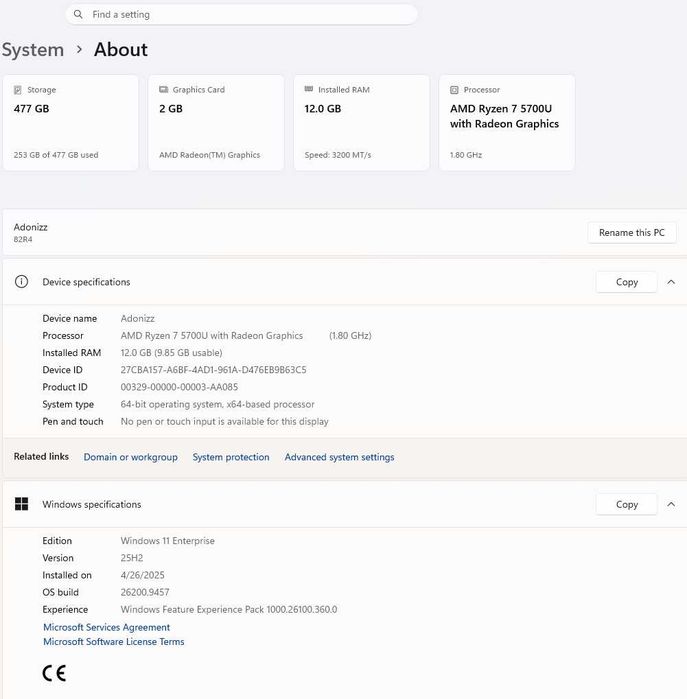The image size is (687, 699).
Task: Click the Installed on date 4/26/2025
Action: (x=143, y=575)
